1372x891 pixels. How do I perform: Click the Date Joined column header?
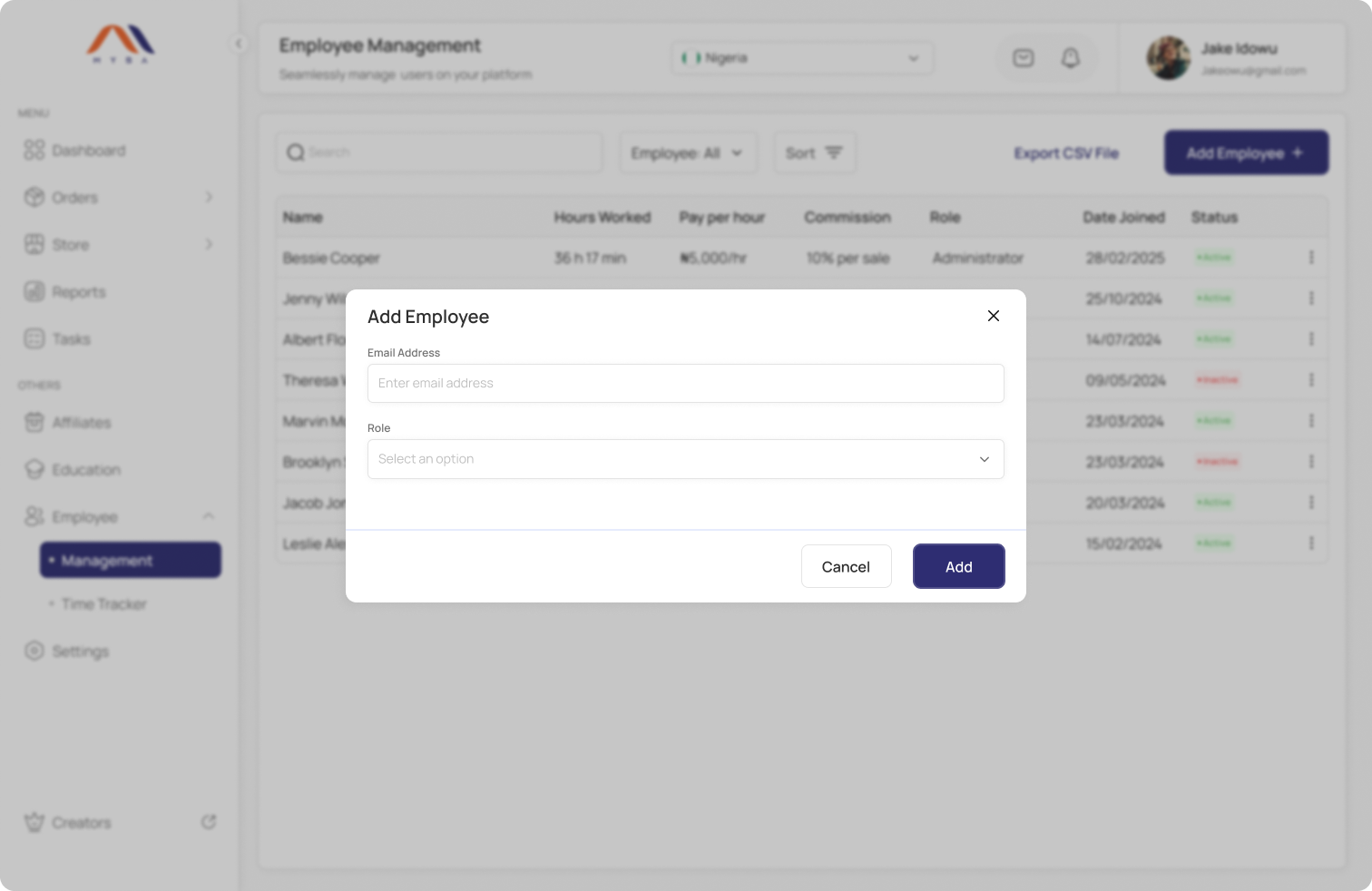coord(1123,217)
